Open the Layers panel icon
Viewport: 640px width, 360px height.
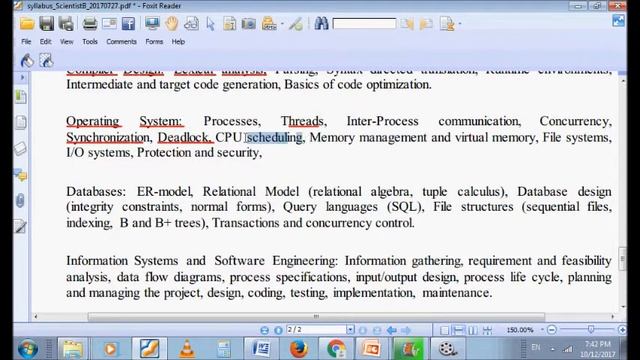click(20, 149)
